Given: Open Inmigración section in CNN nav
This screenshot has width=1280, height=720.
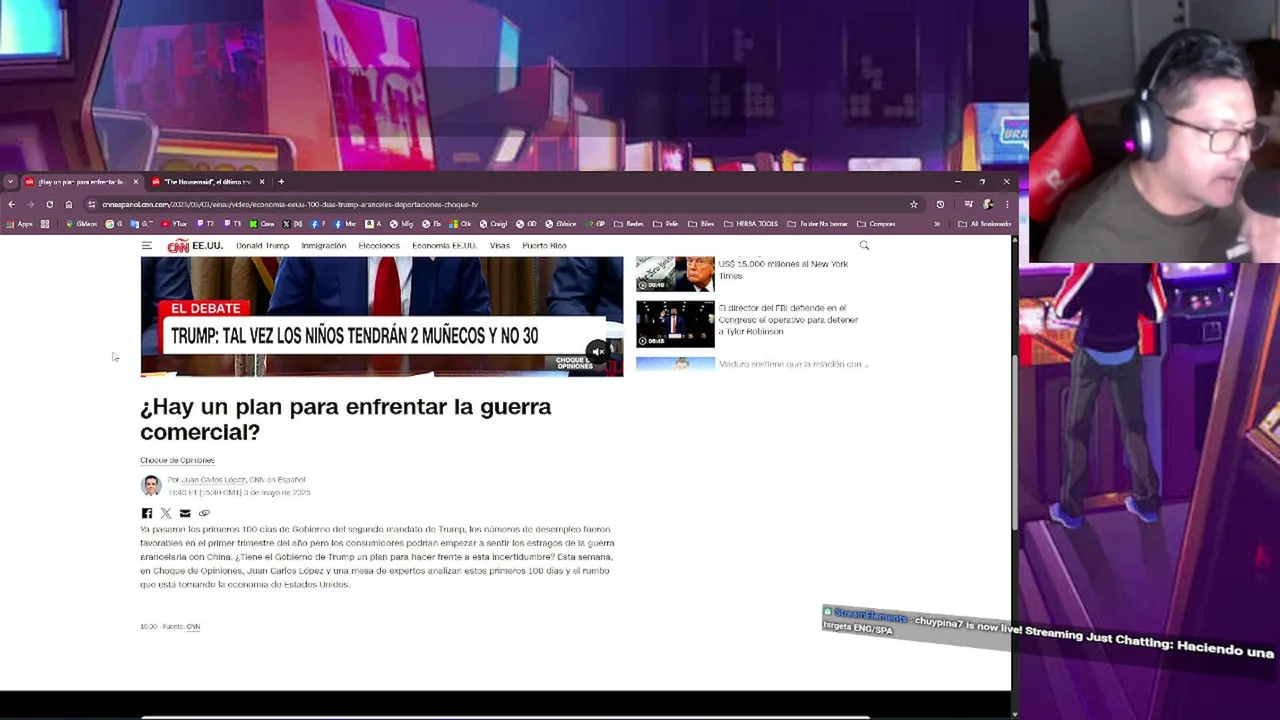Looking at the screenshot, I should click(323, 245).
